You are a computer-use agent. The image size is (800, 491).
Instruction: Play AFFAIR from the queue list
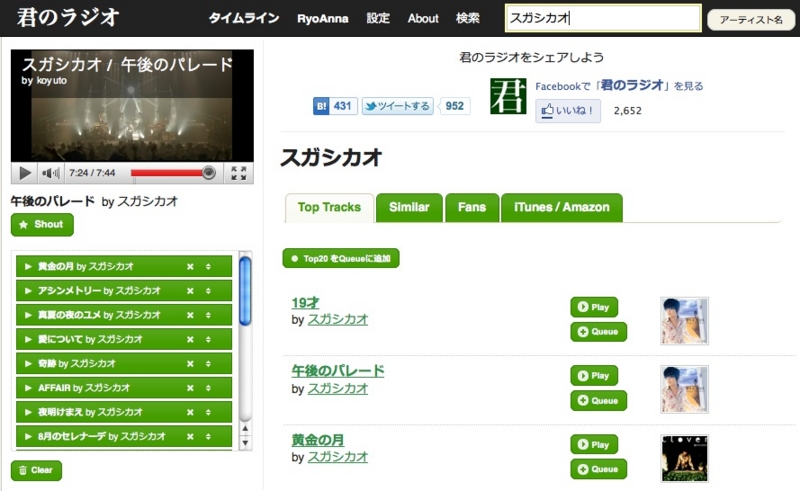(28, 388)
